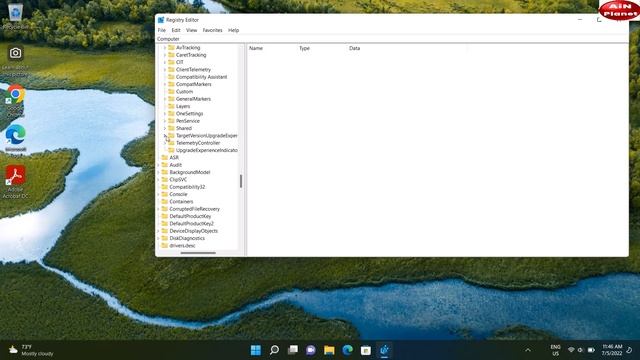
Task: Expand the DiskDiagnostics key
Action: 158,238
